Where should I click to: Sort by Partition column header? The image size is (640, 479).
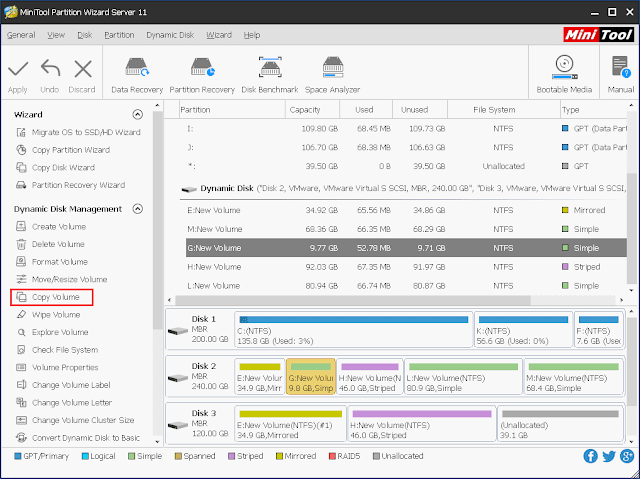232,110
